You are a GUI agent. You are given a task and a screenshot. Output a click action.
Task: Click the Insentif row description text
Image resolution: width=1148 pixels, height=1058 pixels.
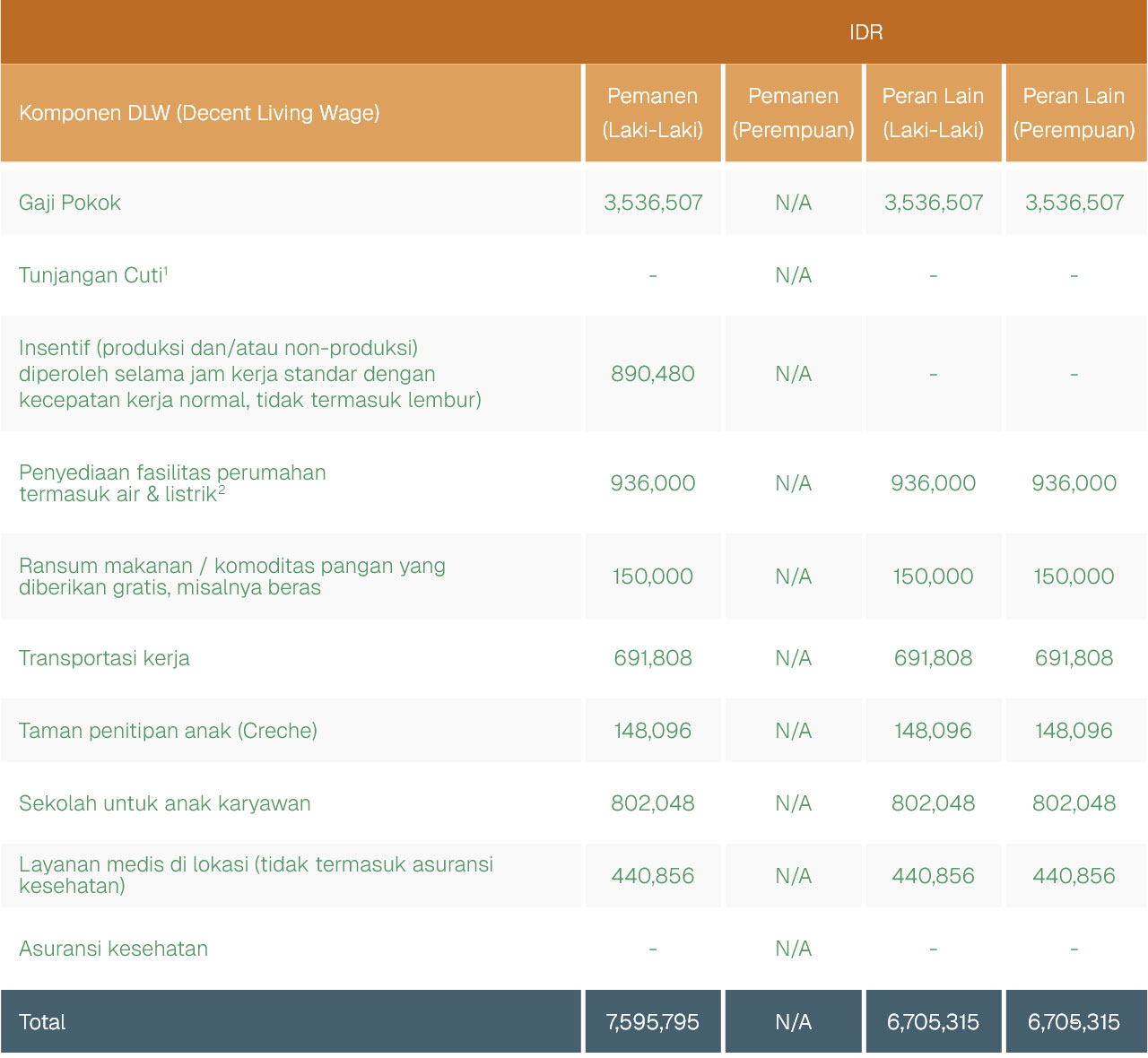pyautogui.click(x=249, y=374)
